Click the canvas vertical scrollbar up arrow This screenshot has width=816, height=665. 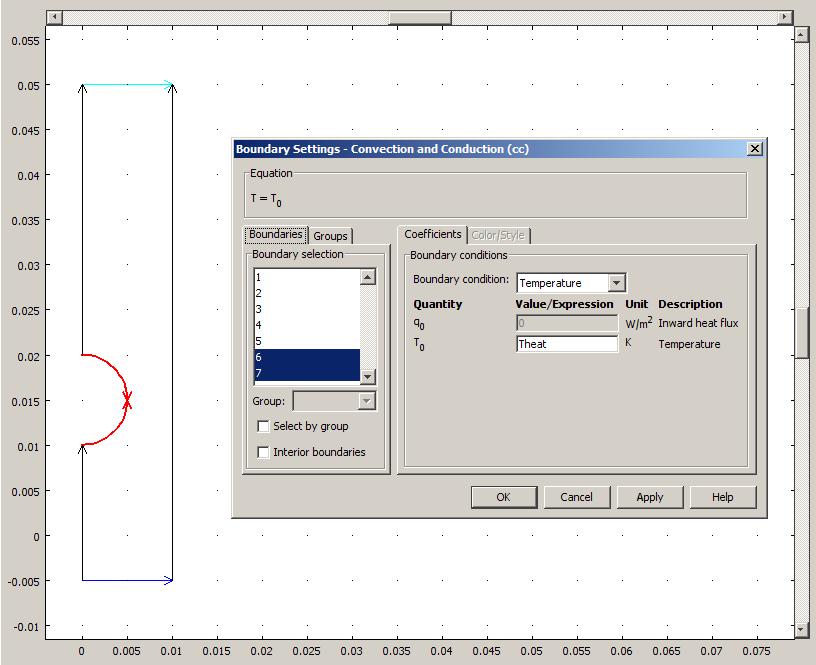point(801,35)
